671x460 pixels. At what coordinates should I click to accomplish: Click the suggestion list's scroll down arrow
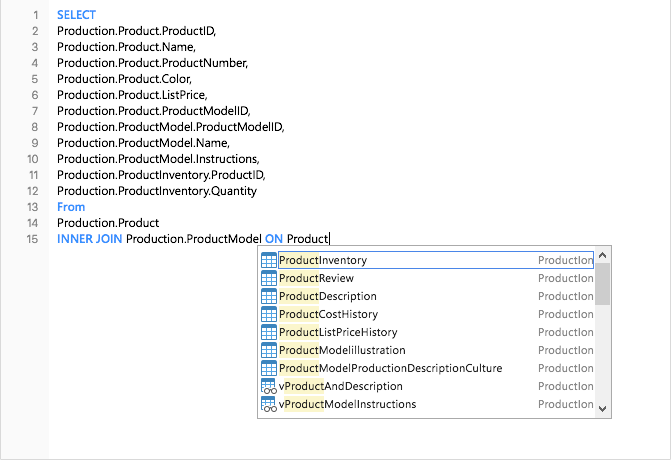coord(602,408)
